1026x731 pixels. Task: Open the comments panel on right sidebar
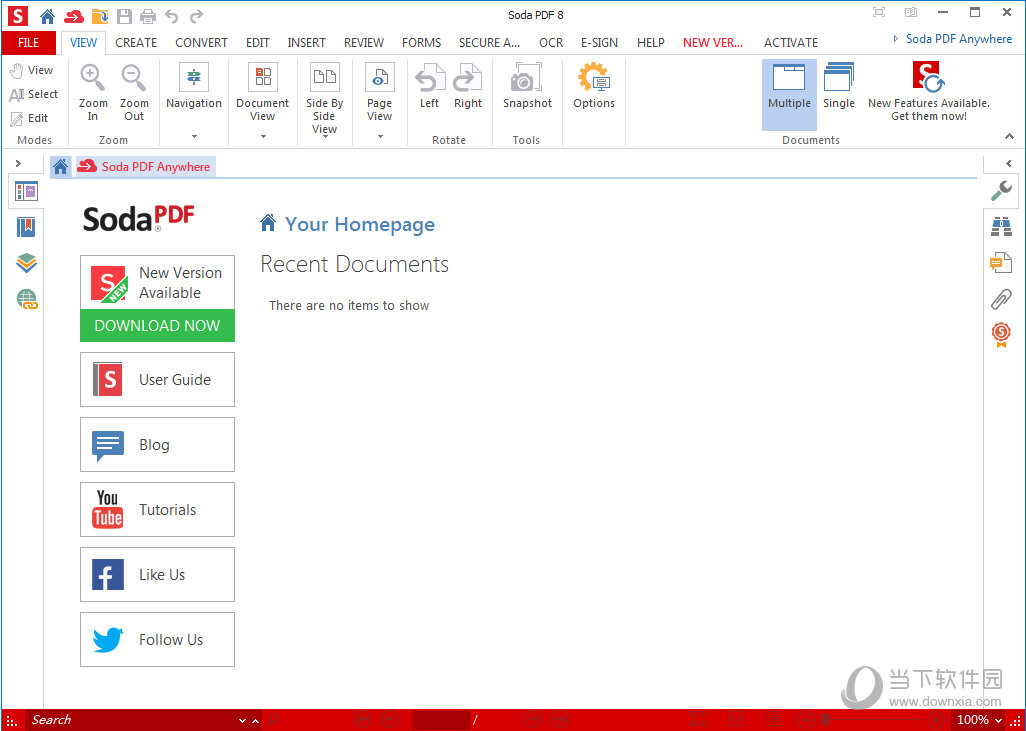[1001, 263]
